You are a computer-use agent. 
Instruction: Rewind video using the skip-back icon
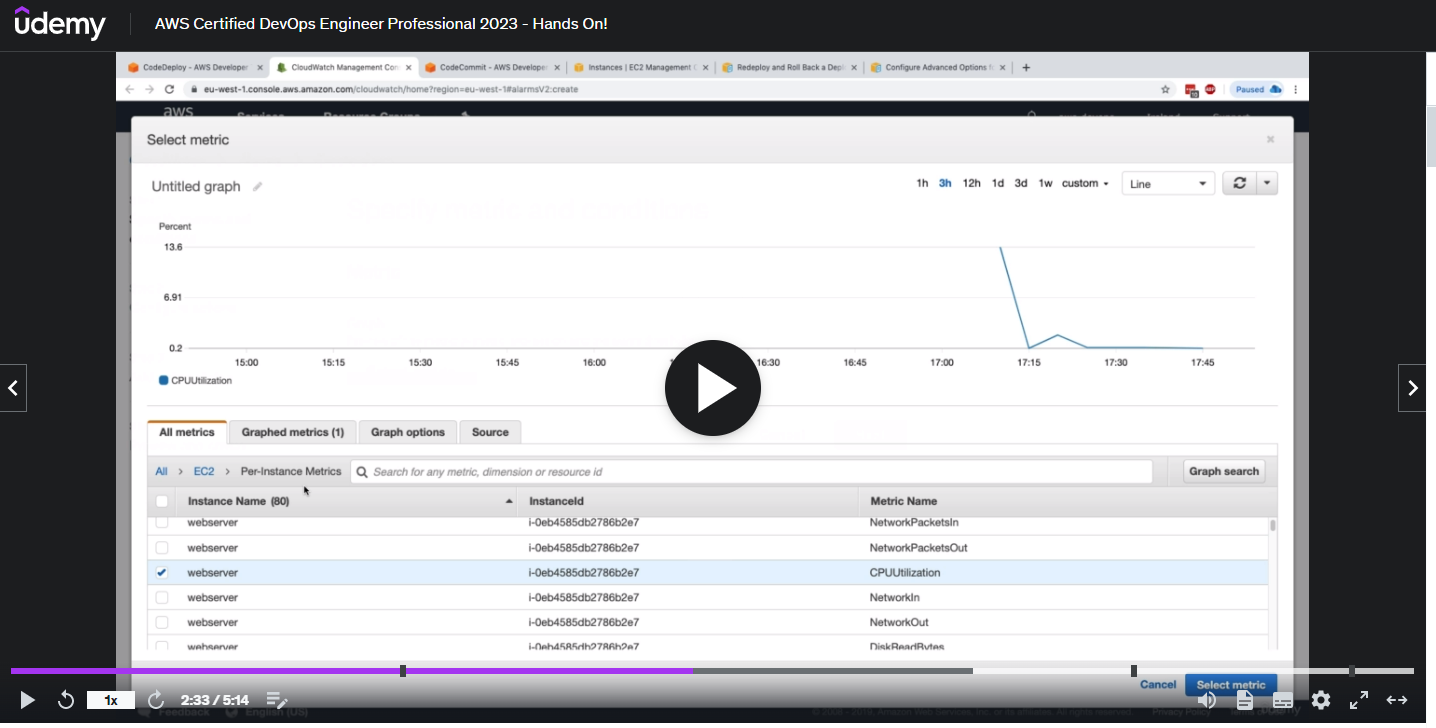(66, 700)
